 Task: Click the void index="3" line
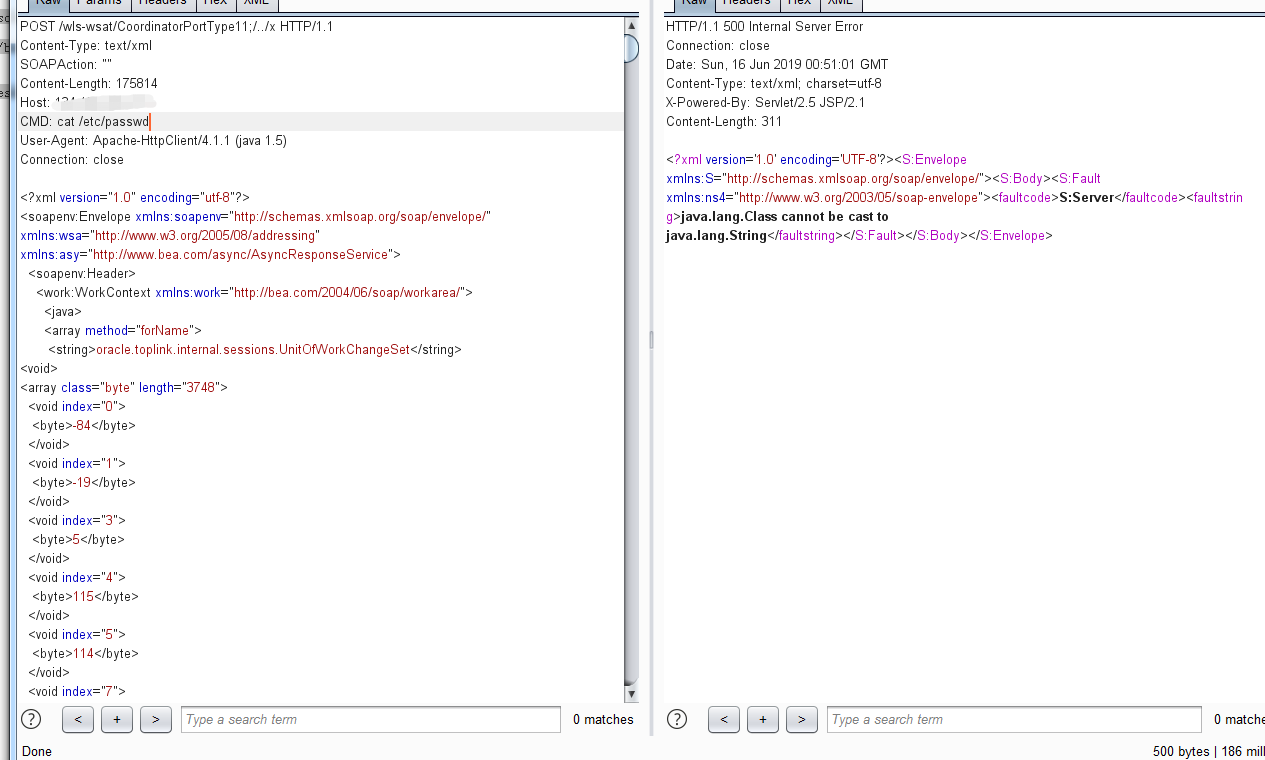point(77,520)
